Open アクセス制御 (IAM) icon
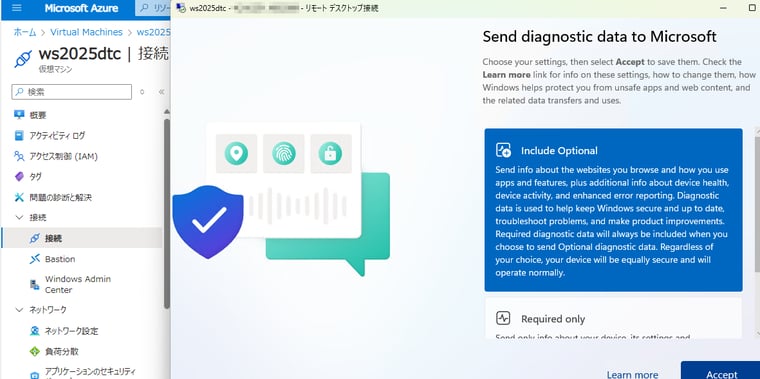This screenshot has height=379, width=760. (19, 156)
